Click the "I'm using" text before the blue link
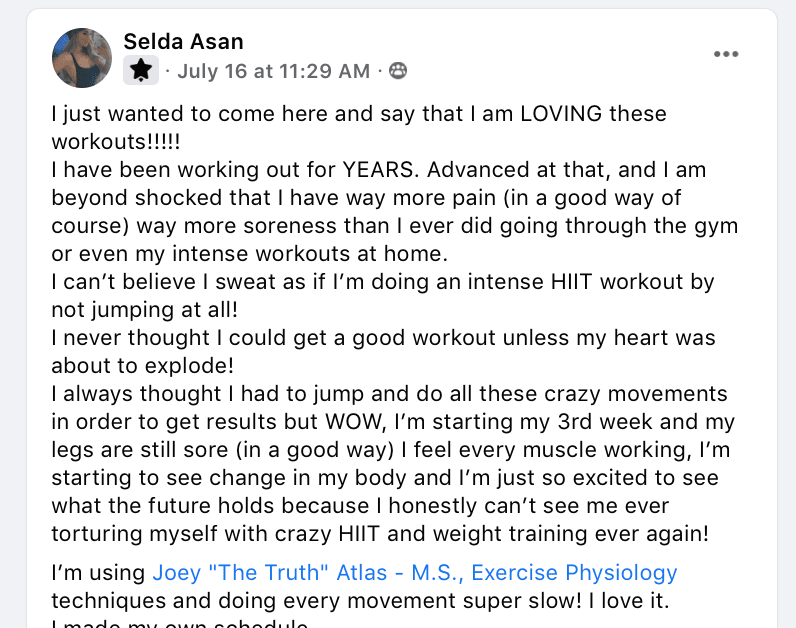Viewport: 796px width, 628px height. (x=98, y=573)
